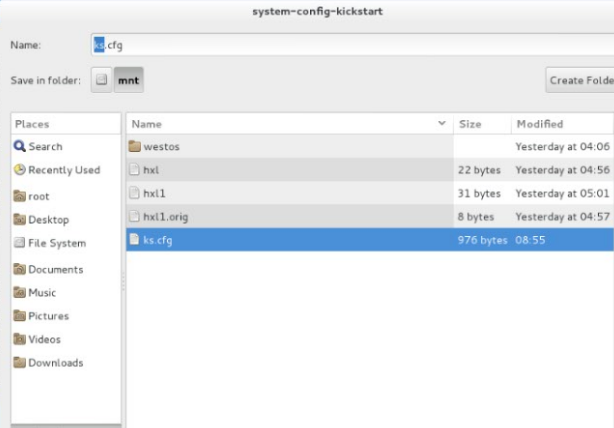
Task: Click the Create Folder button
Action: 580,80
